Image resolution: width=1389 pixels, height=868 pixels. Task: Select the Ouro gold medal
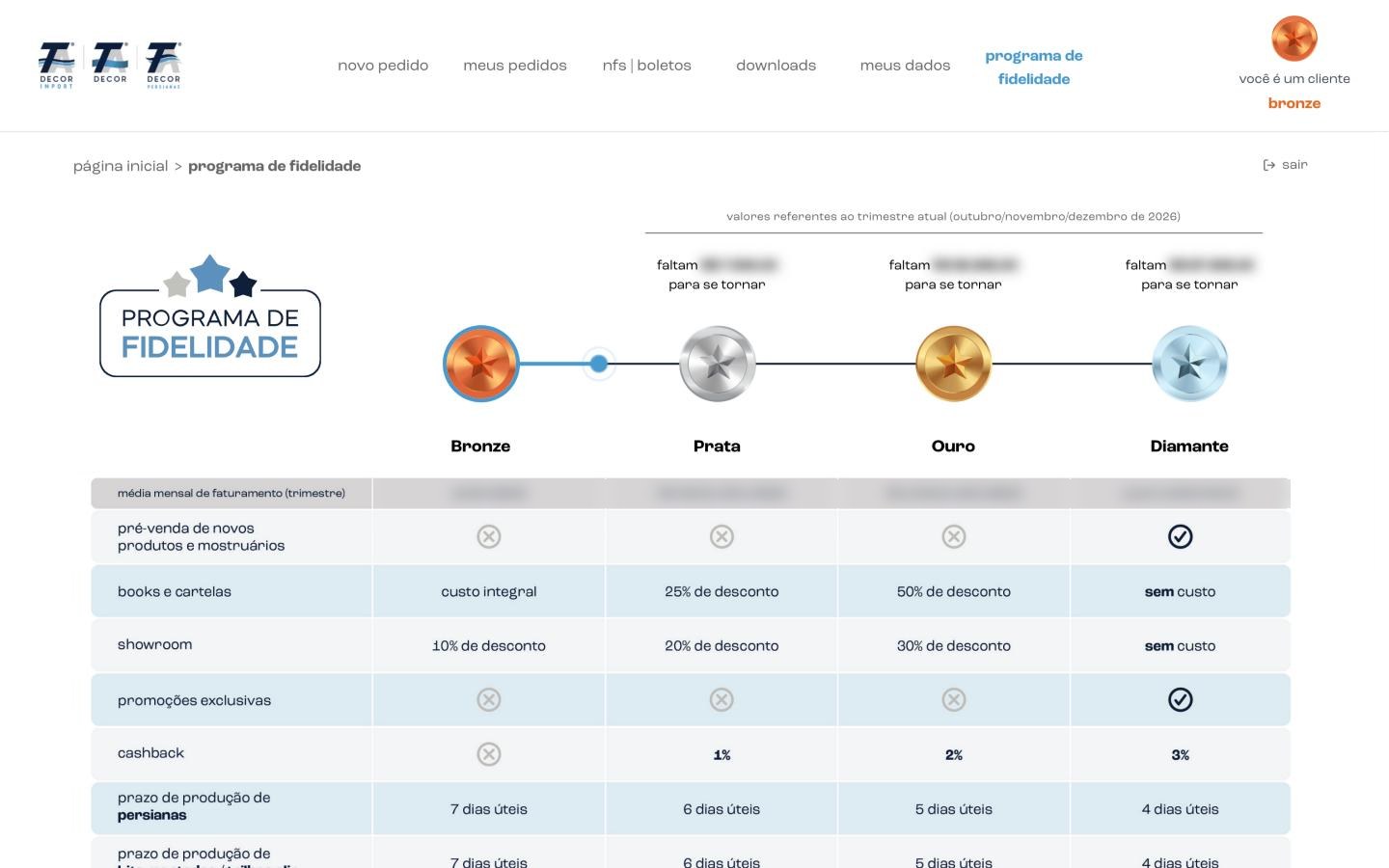click(953, 364)
